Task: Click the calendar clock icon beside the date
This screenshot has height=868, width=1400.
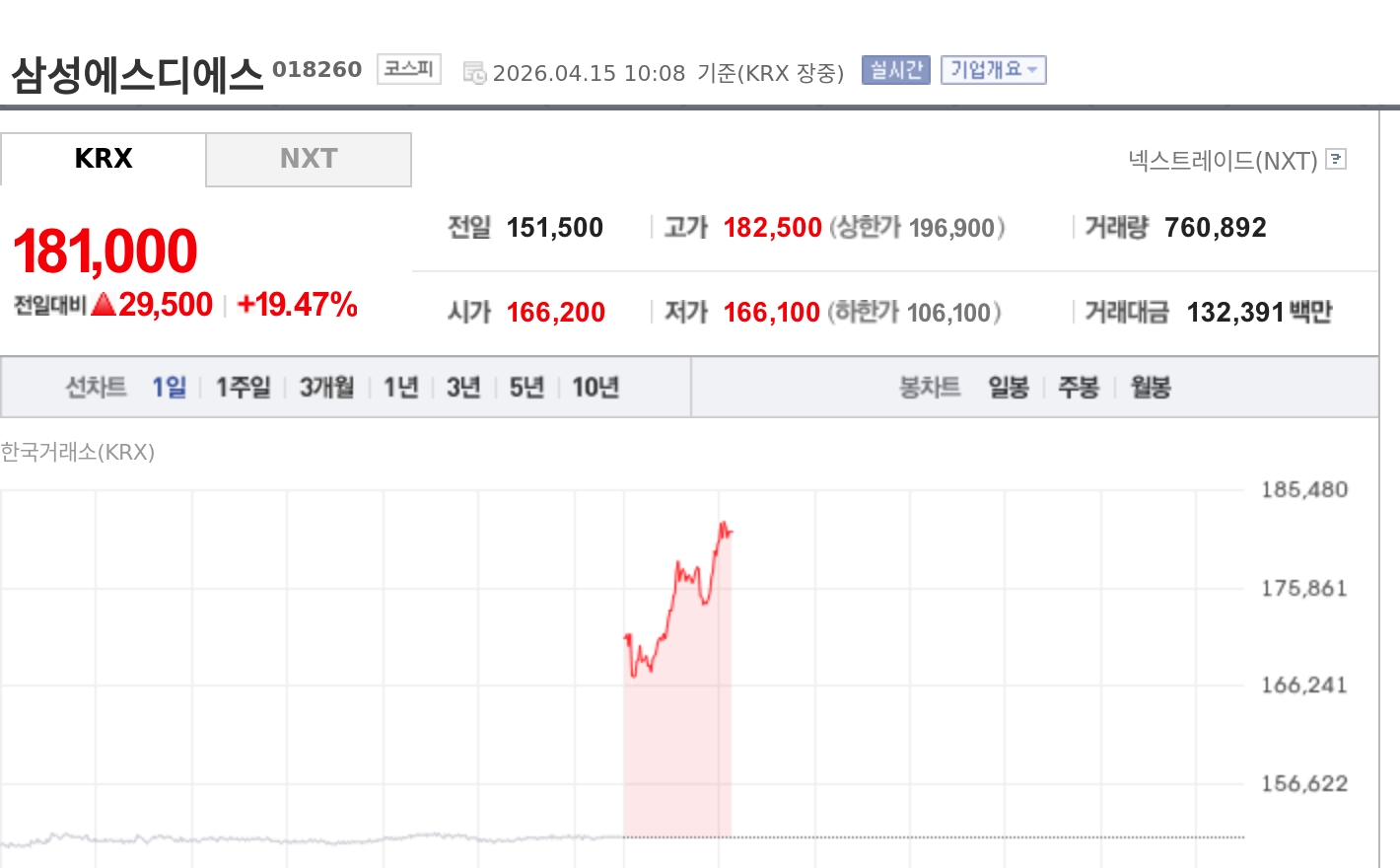Action: [474, 73]
